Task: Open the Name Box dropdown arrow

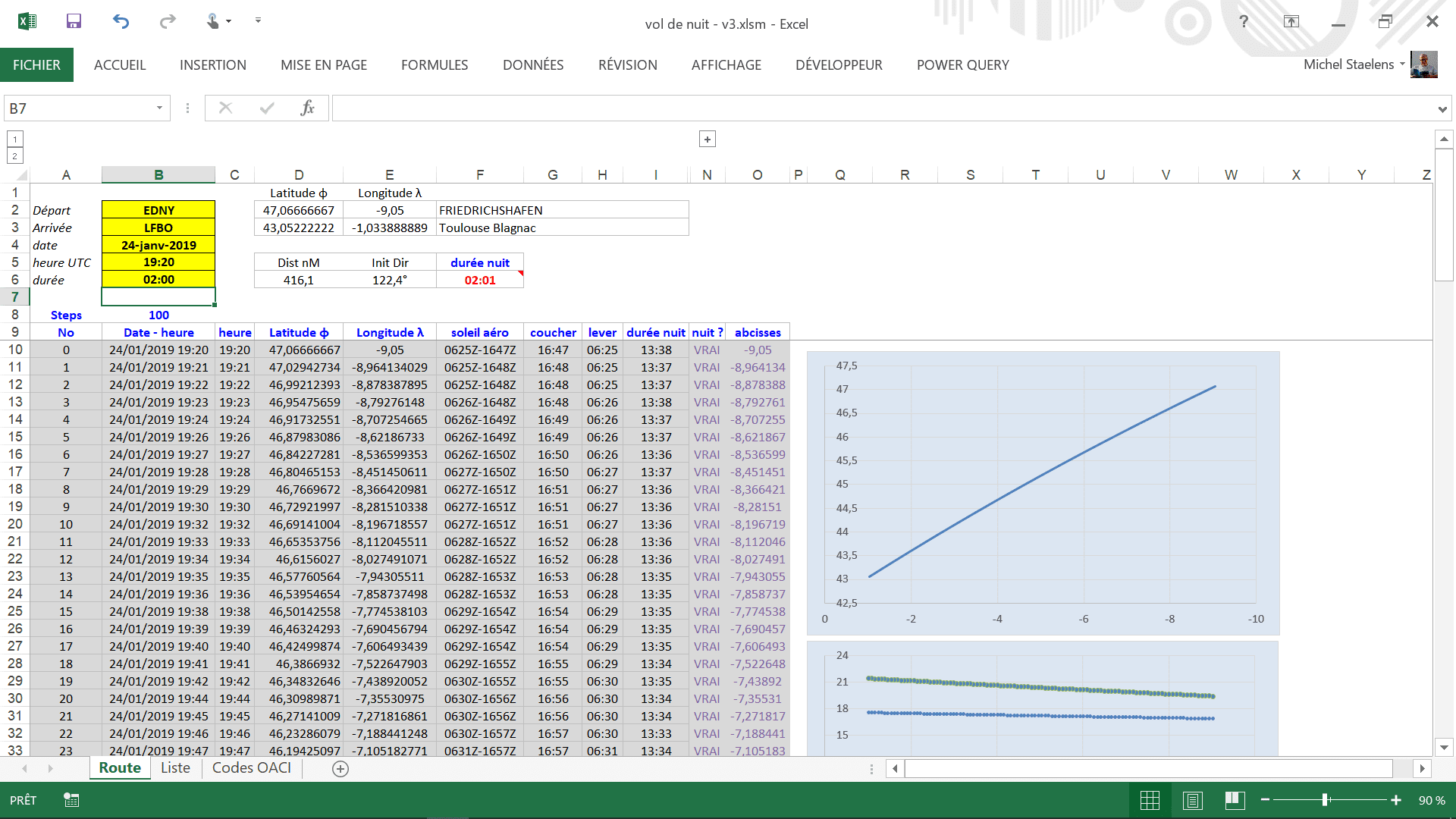Action: [x=159, y=108]
